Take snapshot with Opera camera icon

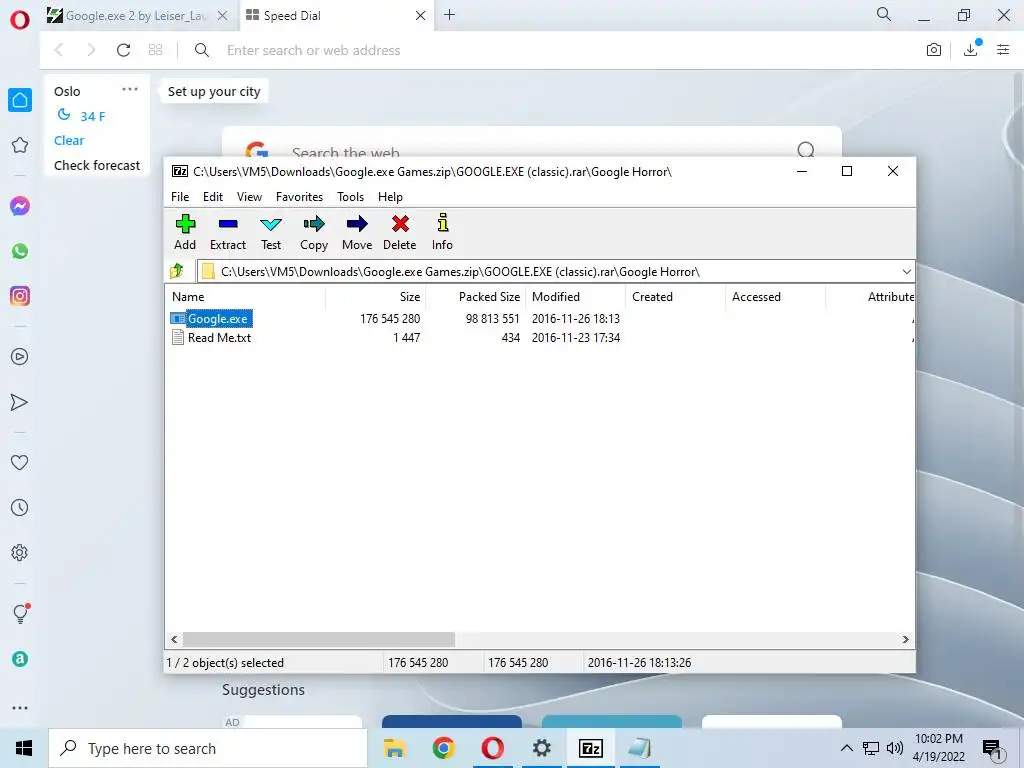(x=934, y=50)
